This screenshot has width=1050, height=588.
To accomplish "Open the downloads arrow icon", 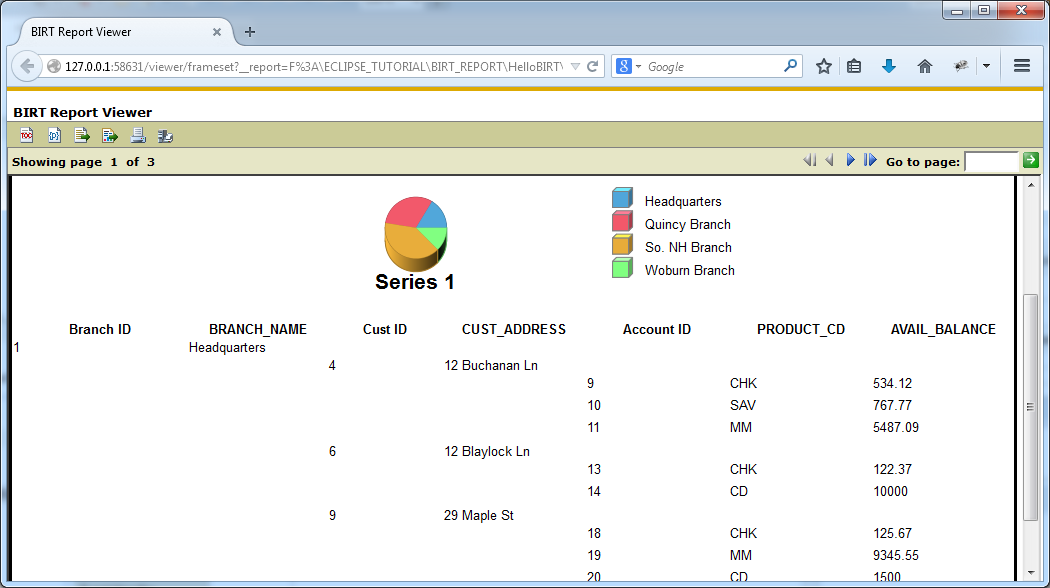I will (x=889, y=66).
